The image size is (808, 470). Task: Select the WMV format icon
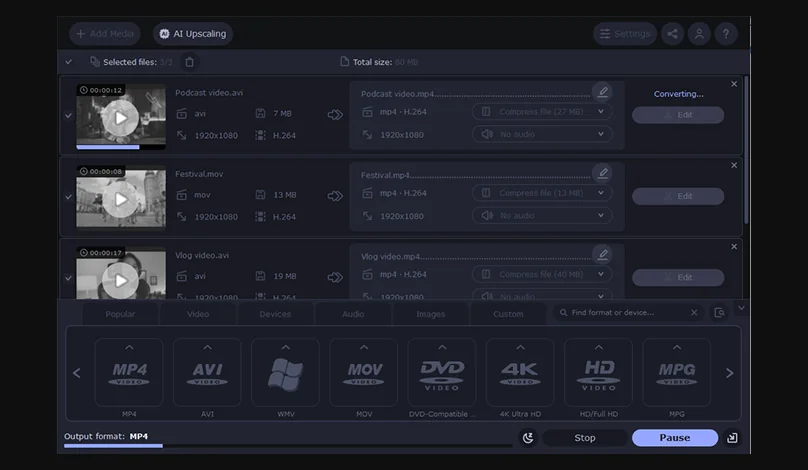pos(285,372)
